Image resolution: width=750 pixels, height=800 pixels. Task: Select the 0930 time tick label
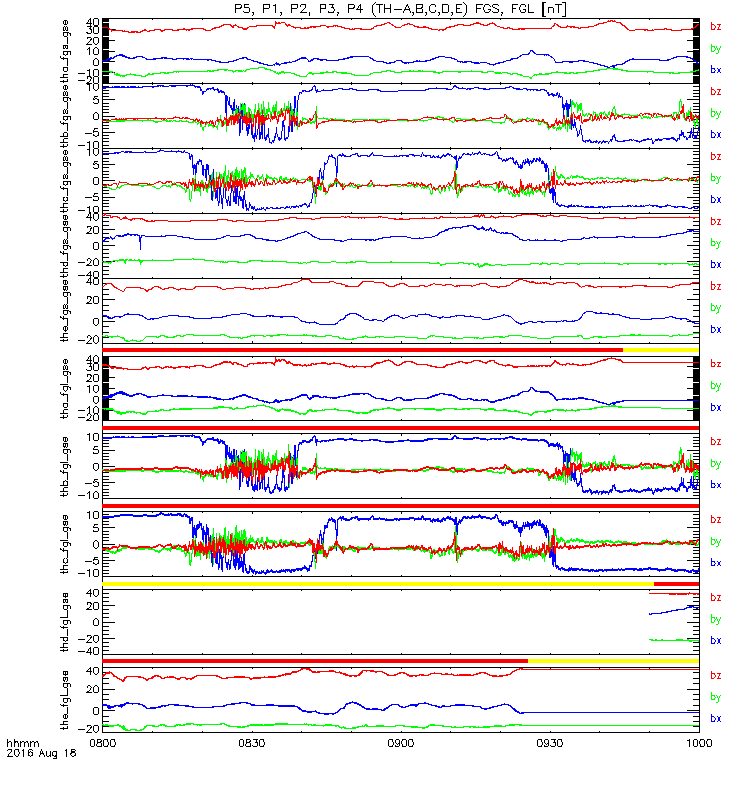tap(549, 743)
